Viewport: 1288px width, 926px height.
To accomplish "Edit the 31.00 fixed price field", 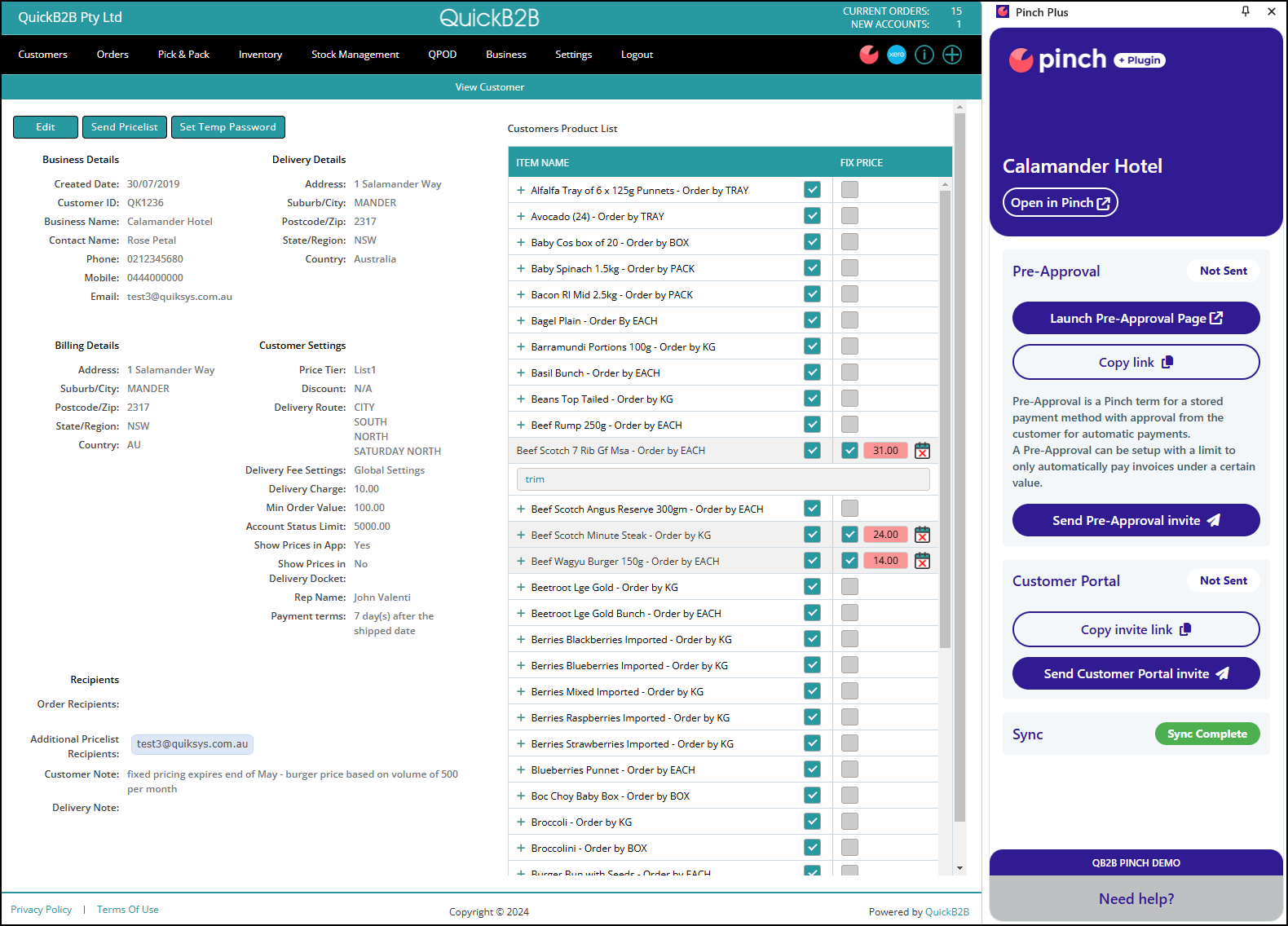I will click(x=885, y=451).
